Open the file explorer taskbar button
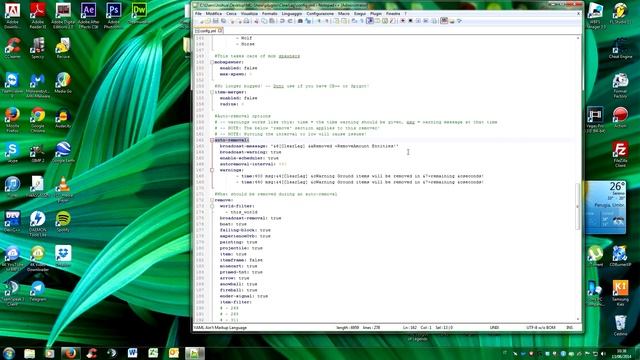This screenshot has width=640, height=360. click(29, 353)
